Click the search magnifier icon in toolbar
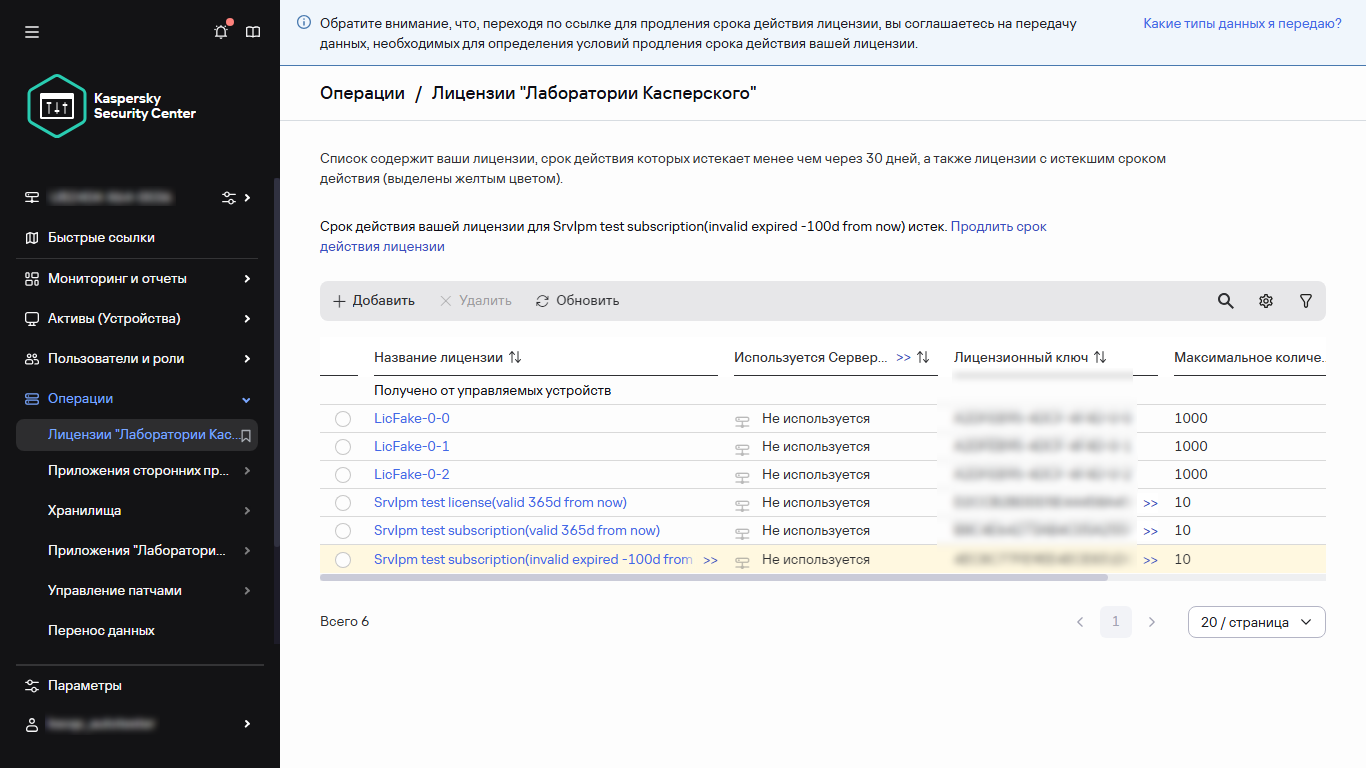The height and width of the screenshot is (768, 1366). (x=1225, y=301)
